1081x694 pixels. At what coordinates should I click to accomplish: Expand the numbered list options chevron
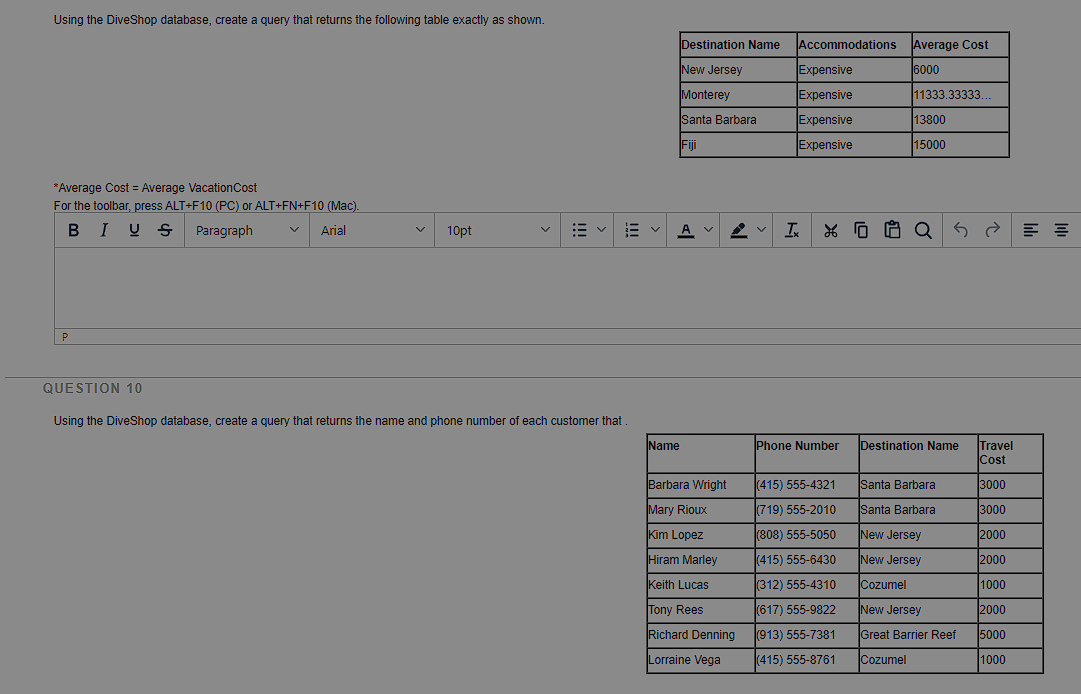click(x=655, y=230)
